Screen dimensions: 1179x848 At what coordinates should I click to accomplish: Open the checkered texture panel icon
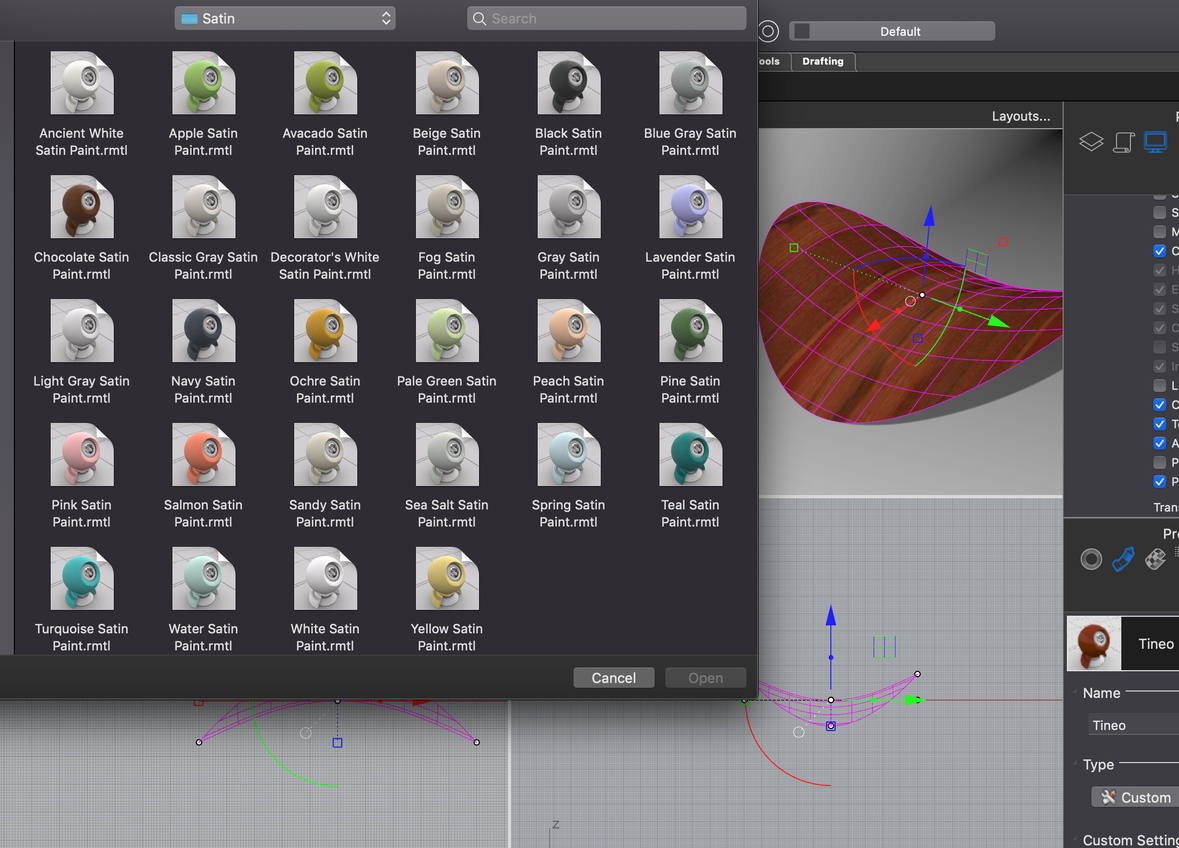point(1155,559)
